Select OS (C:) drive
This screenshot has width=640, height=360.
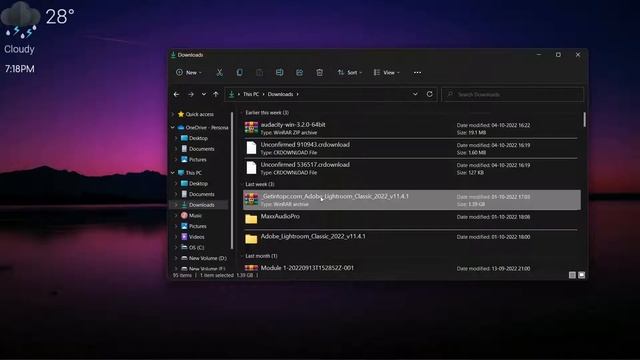[x=196, y=247]
